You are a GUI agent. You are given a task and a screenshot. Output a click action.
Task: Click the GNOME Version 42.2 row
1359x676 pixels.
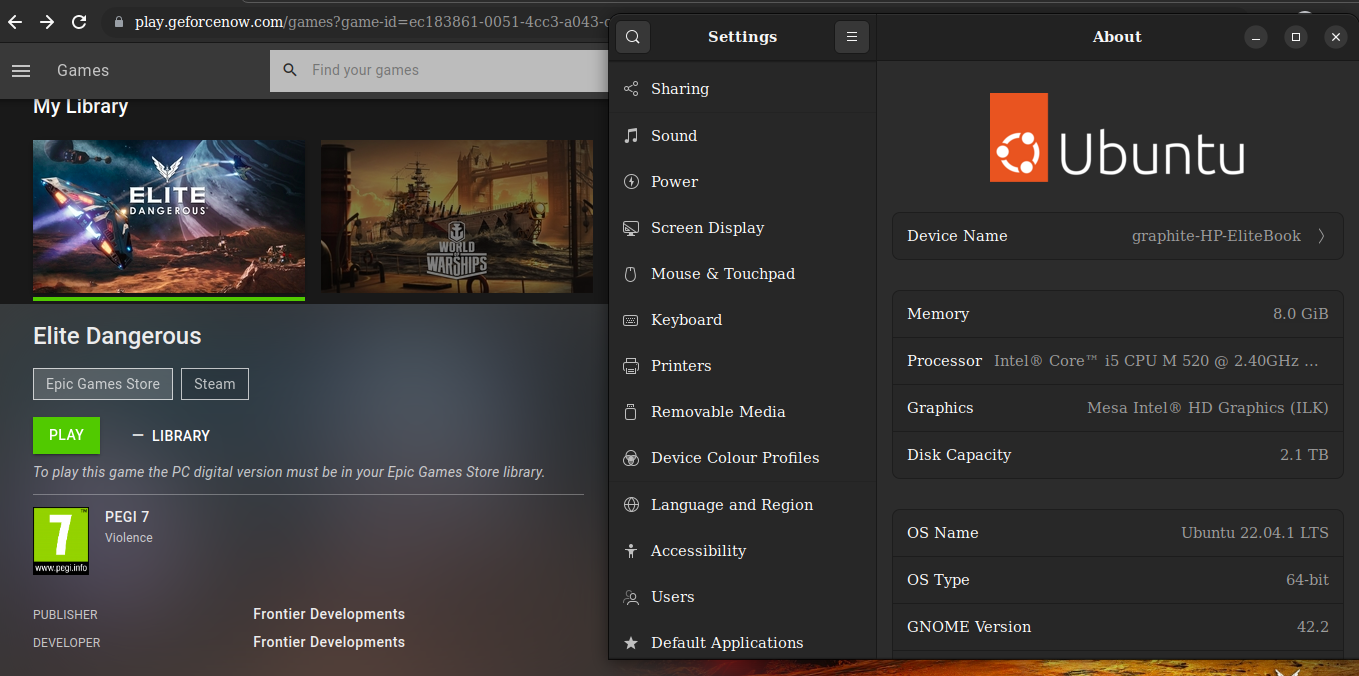click(x=1117, y=627)
